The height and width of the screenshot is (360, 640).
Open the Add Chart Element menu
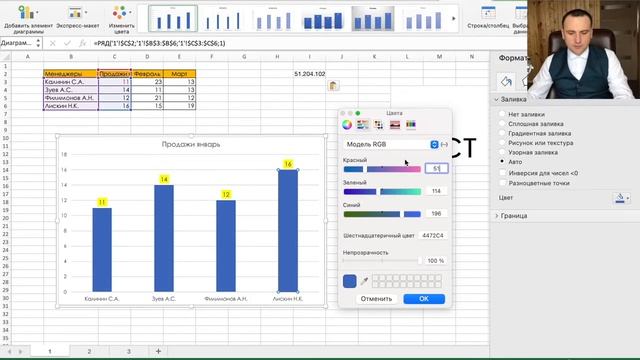[29, 18]
